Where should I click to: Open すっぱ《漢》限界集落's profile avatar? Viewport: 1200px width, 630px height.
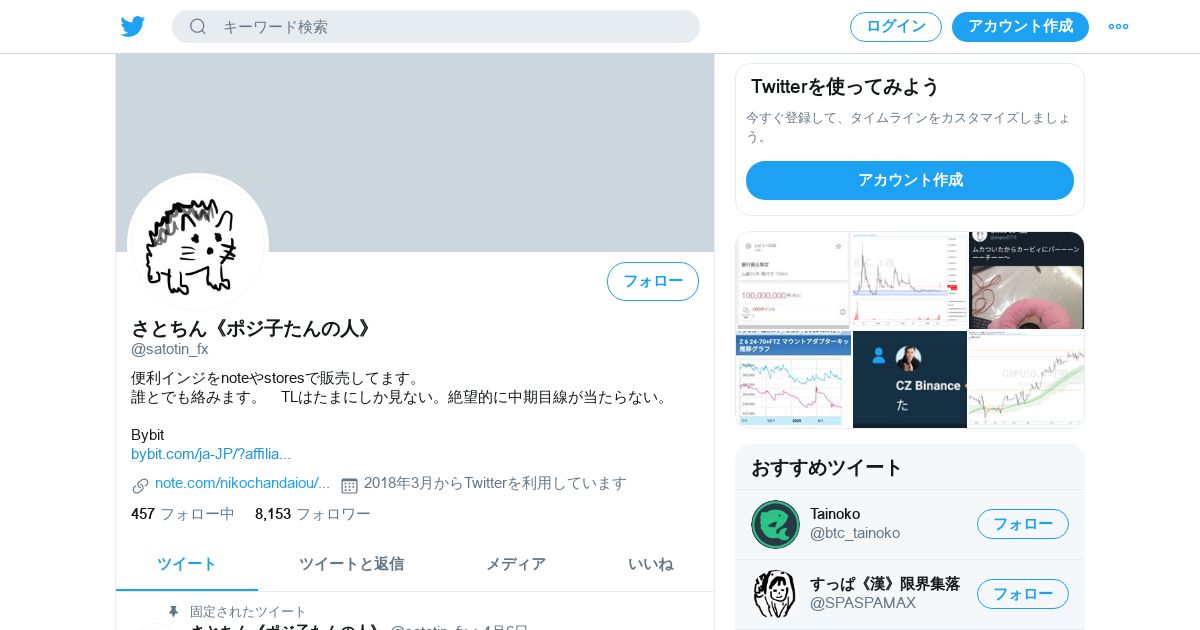click(x=775, y=594)
